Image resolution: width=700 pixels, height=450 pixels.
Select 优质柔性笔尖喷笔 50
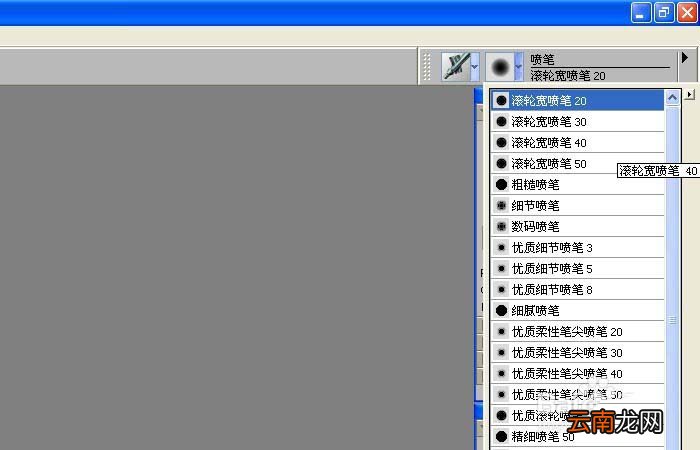pos(577,394)
